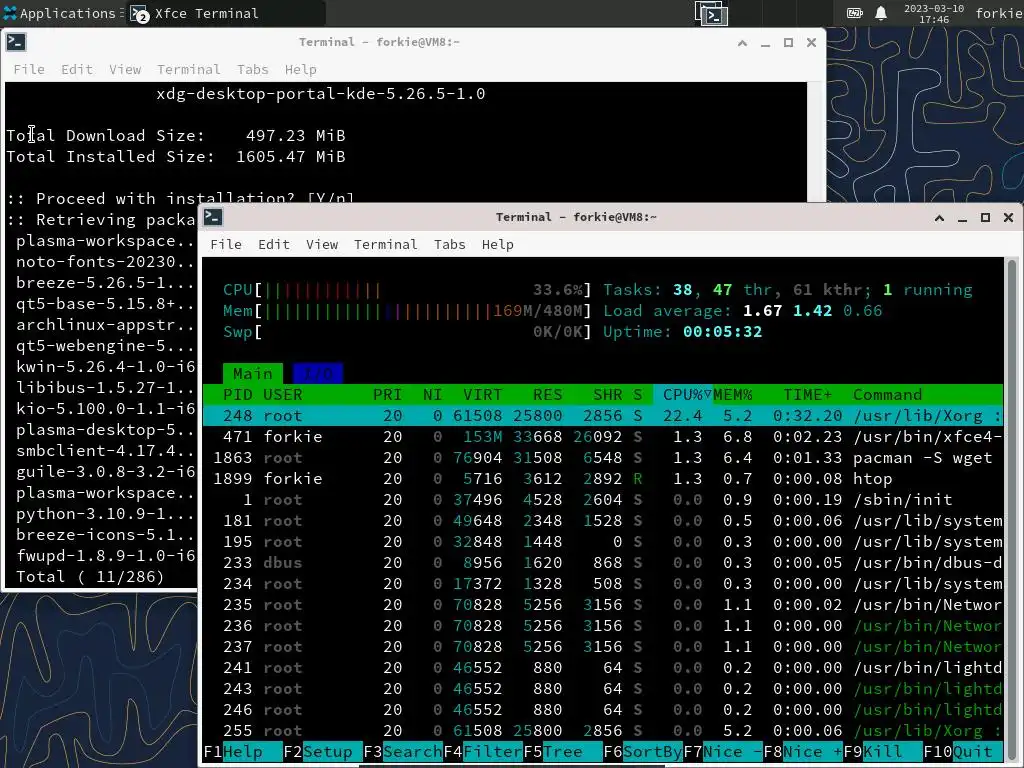Maximize the htop terminal window
Image resolution: width=1024 pixels, height=768 pixels.
(985, 218)
